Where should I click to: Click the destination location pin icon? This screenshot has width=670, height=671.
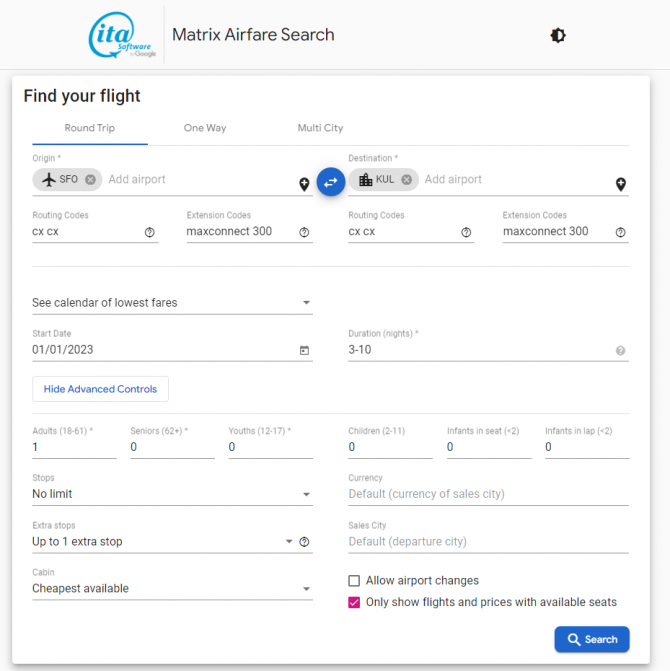click(620, 184)
